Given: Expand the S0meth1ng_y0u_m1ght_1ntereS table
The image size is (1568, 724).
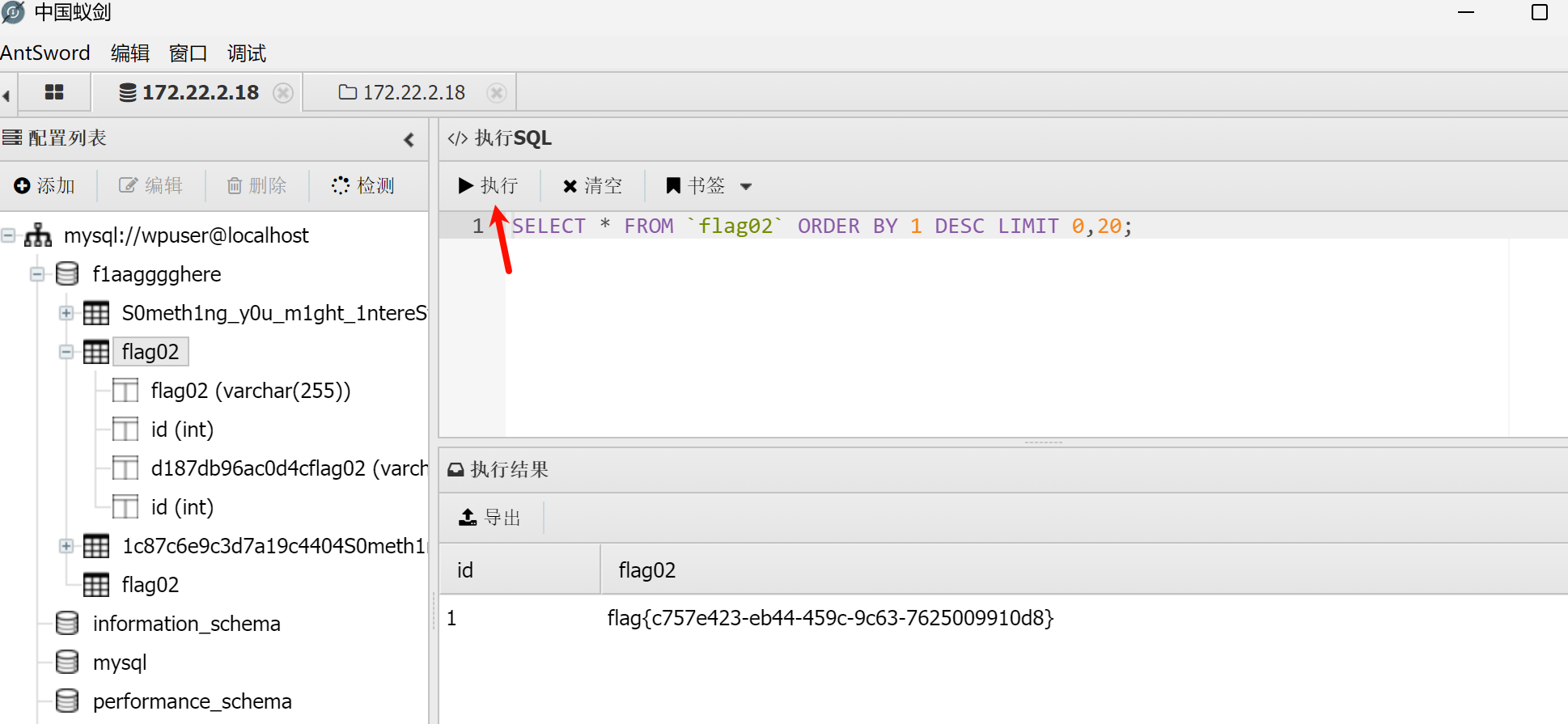Looking at the screenshot, I should tap(66, 313).
